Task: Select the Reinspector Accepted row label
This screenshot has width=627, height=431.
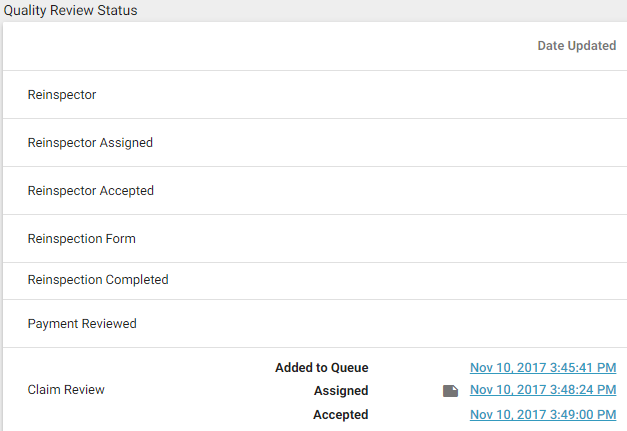Action: [91, 191]
